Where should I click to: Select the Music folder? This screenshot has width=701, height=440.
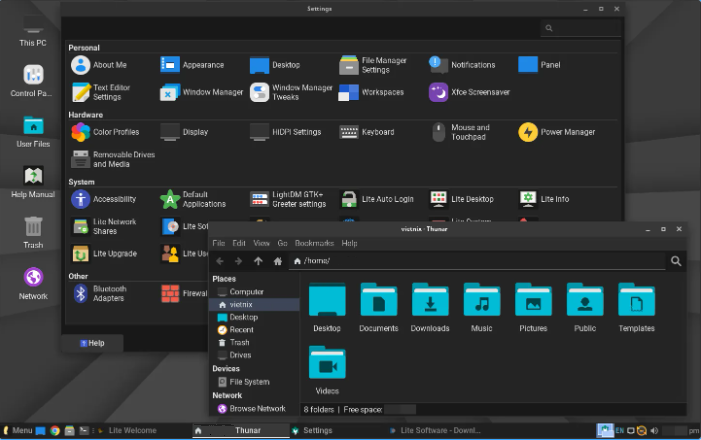click(x=481, y=308)
